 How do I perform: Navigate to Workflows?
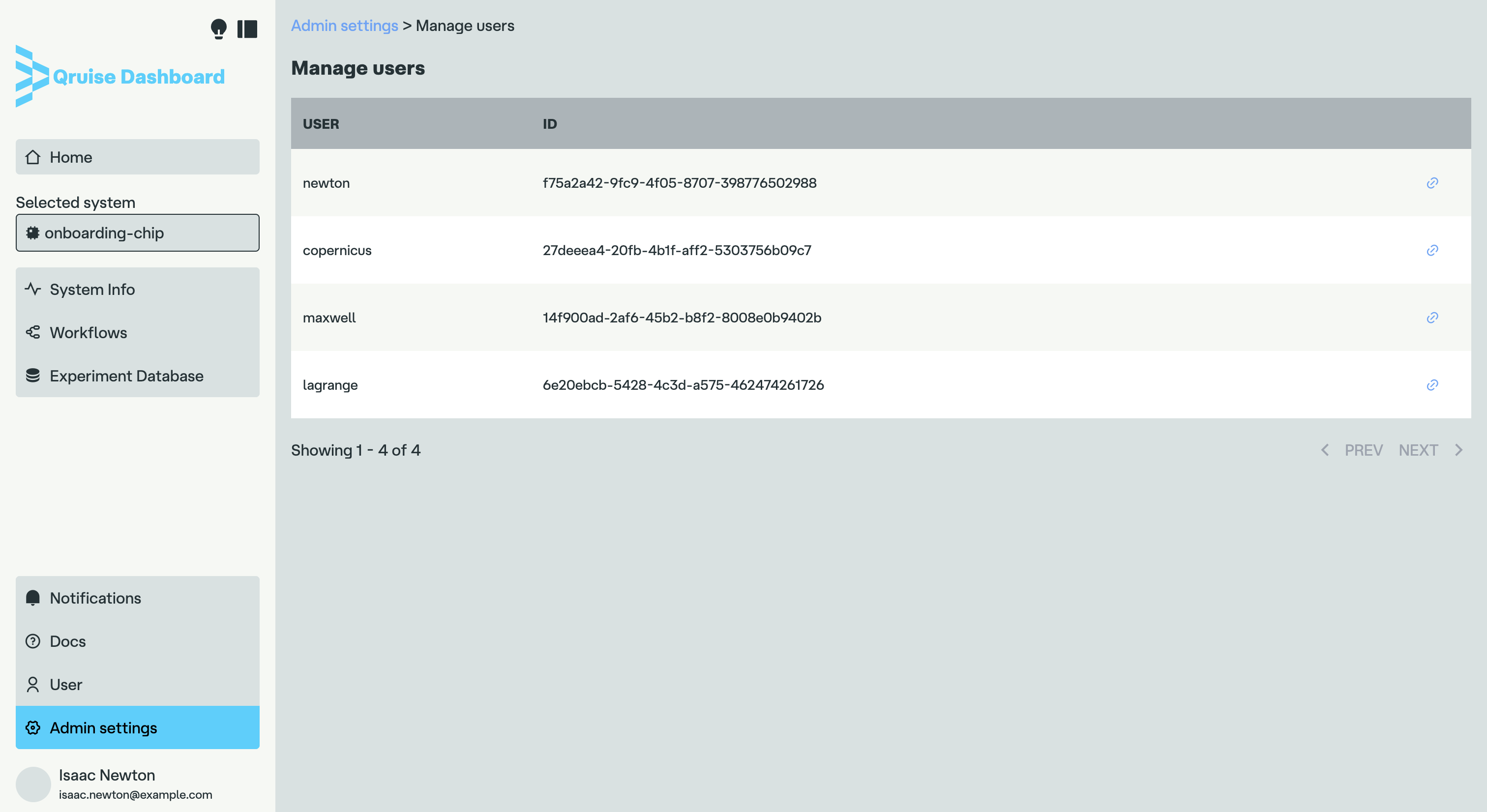[x=137, y=332]
